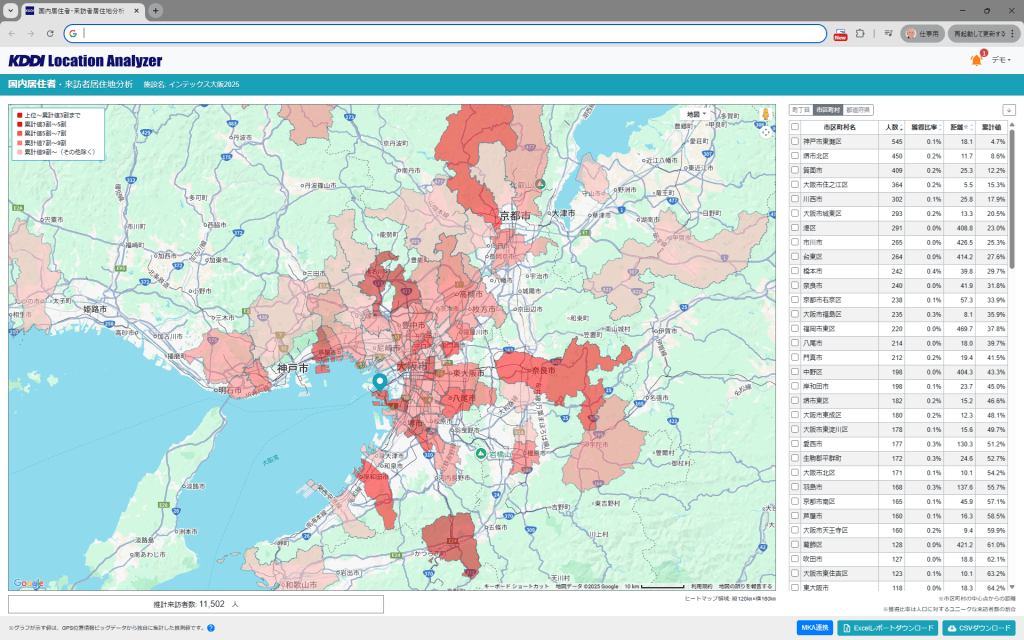Switch to the 町丁目 tab
The image size is (1024, 640).
pyautogui.click(x=800, y=110)
